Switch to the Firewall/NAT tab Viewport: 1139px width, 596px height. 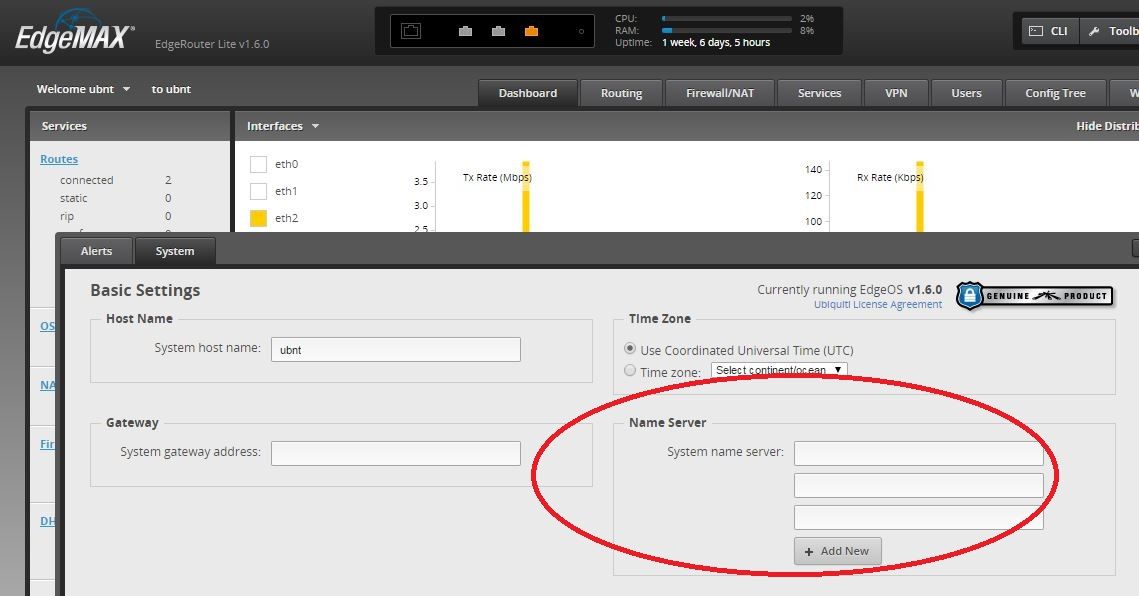[x=720, y=93]
